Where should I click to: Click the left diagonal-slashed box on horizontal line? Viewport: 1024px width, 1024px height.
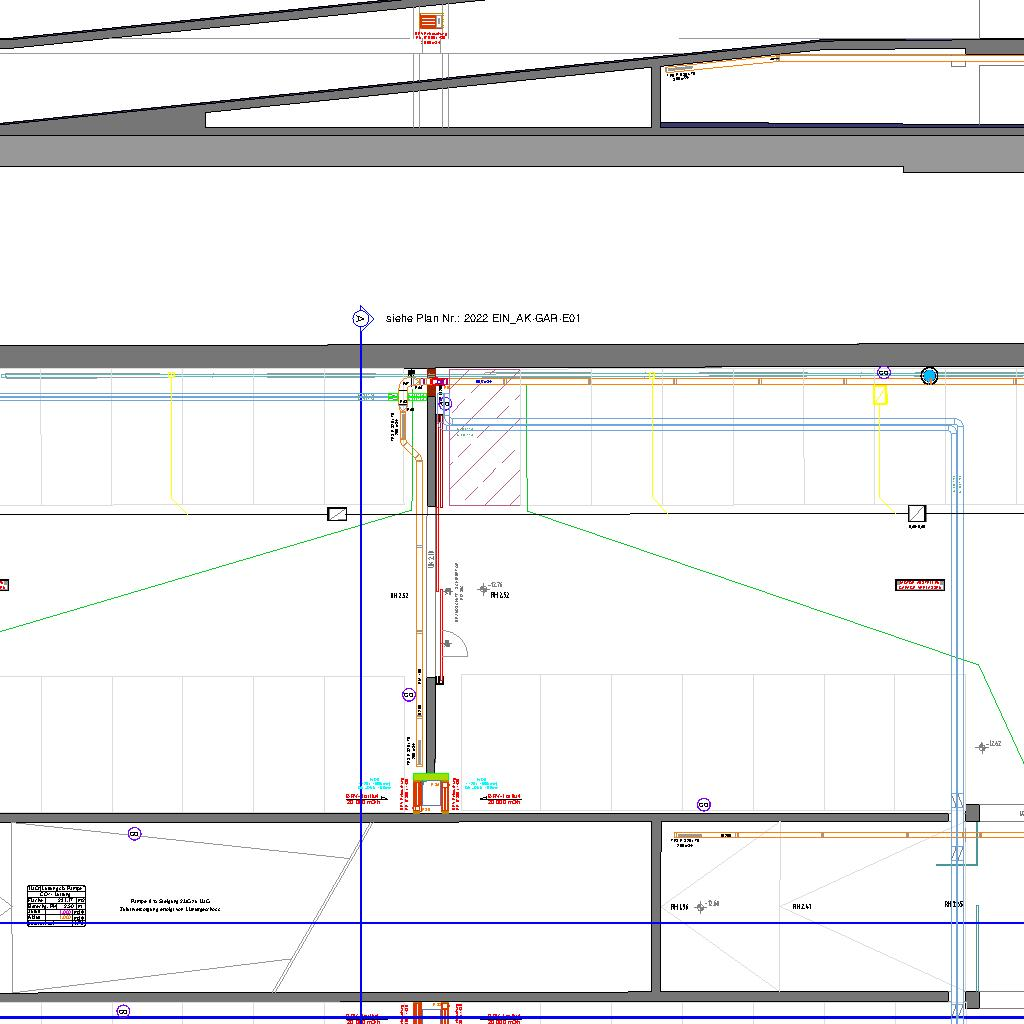[x=337, y=514]
